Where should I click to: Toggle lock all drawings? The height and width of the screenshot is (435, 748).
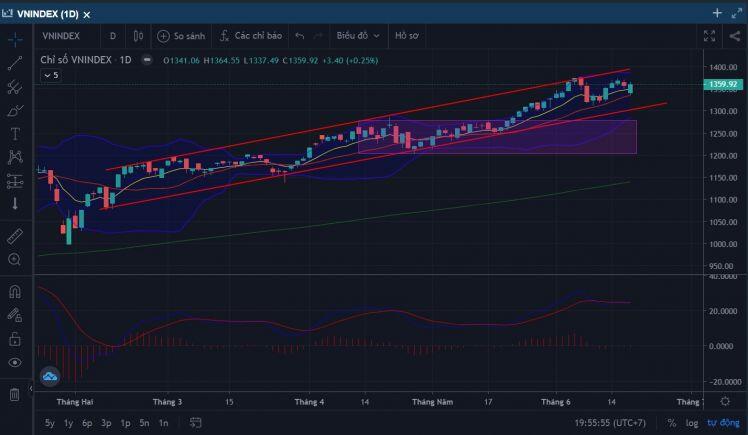[x=15, y=339]
